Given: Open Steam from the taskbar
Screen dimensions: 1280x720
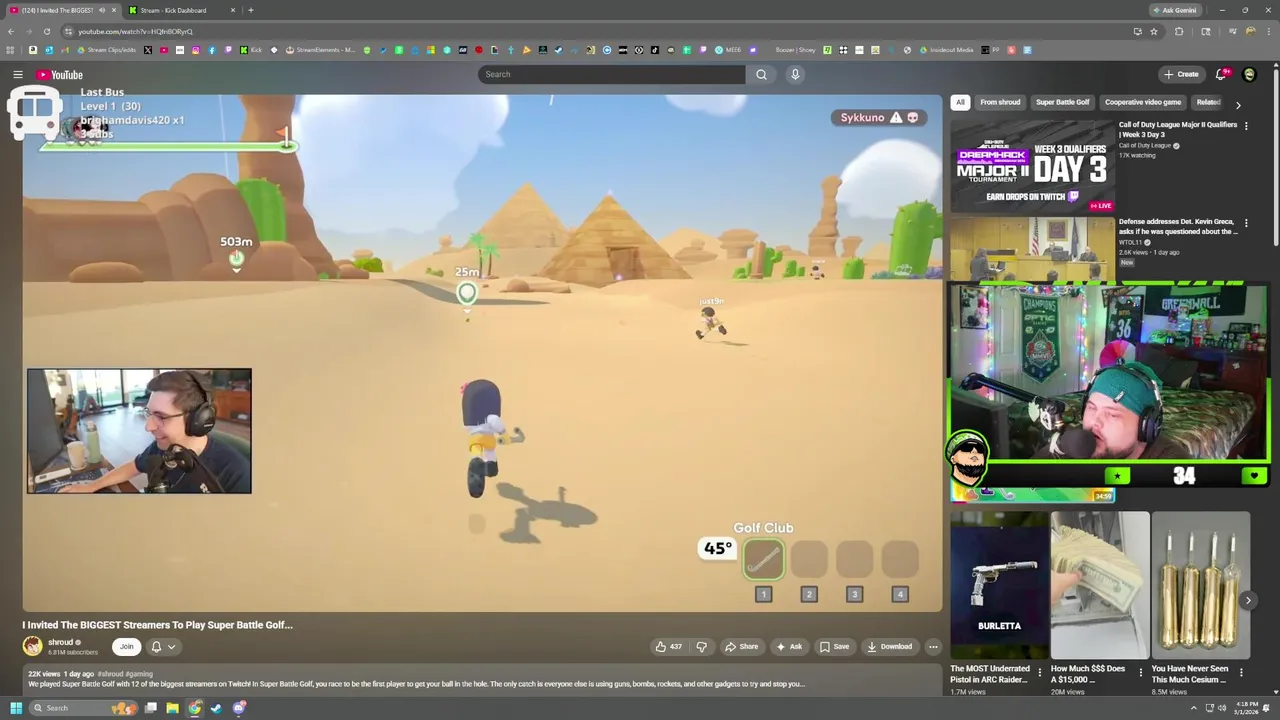Looking at the screenshot, I should 216,708.
